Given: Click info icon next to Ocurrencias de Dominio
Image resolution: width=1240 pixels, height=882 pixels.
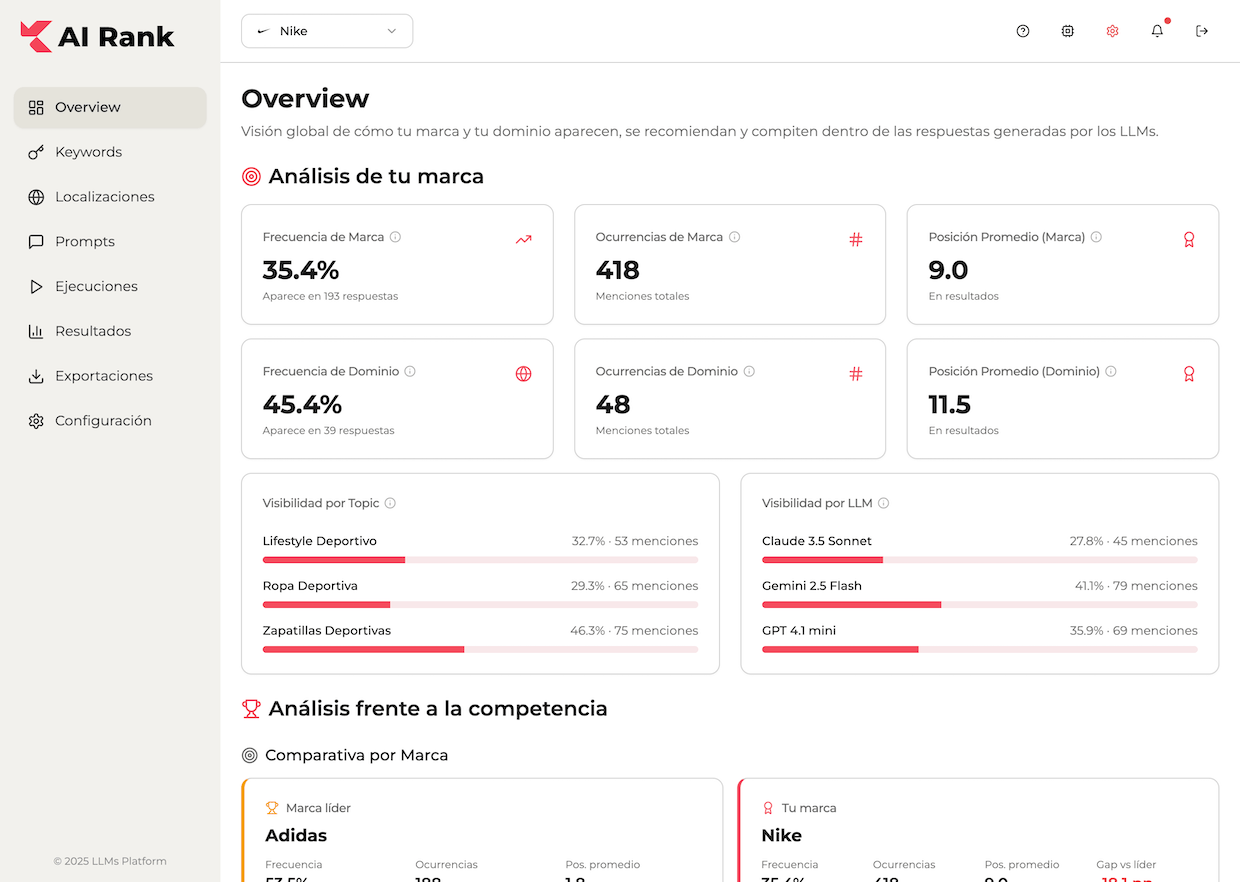Looking at the screenshot, I should pos(749,371).
